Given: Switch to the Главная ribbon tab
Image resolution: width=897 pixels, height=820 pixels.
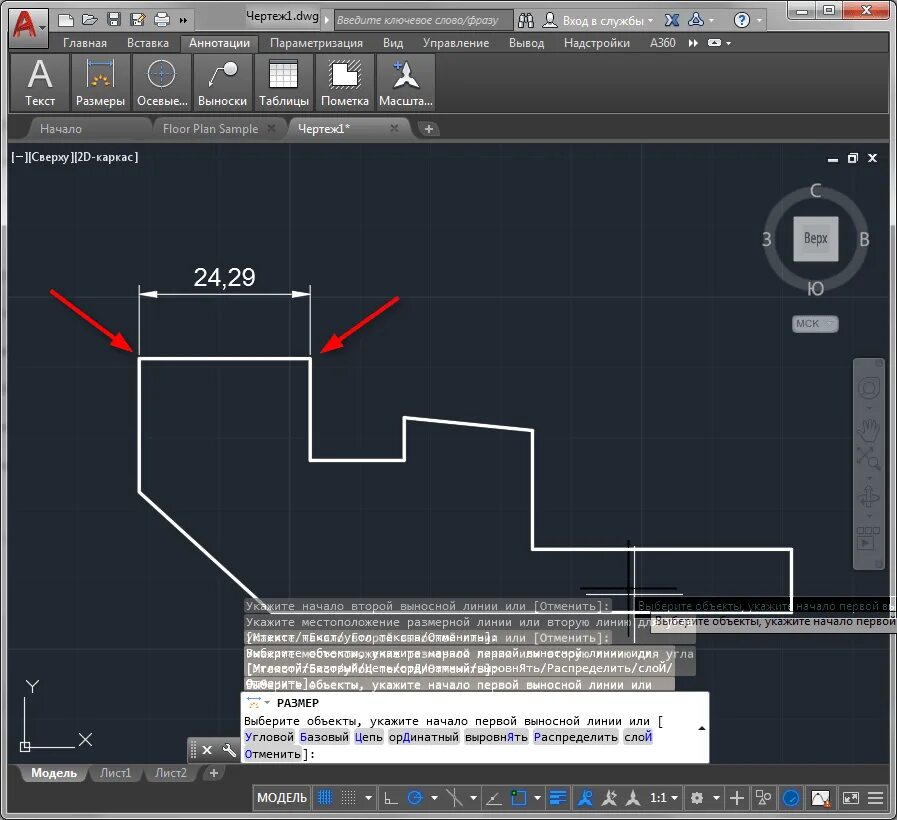Looking at the screenshot, I should tap(85, 43).
